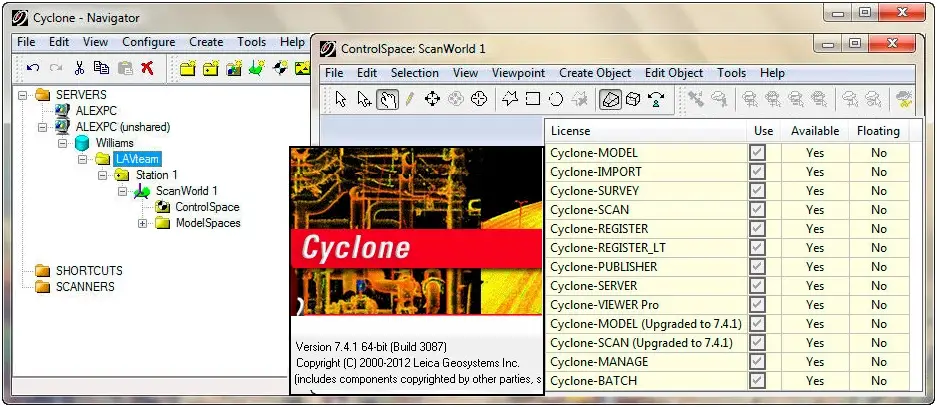937x407 pixels.
Task: Click the black-white target ControlSpace toolbar icon
Action: 280,68
